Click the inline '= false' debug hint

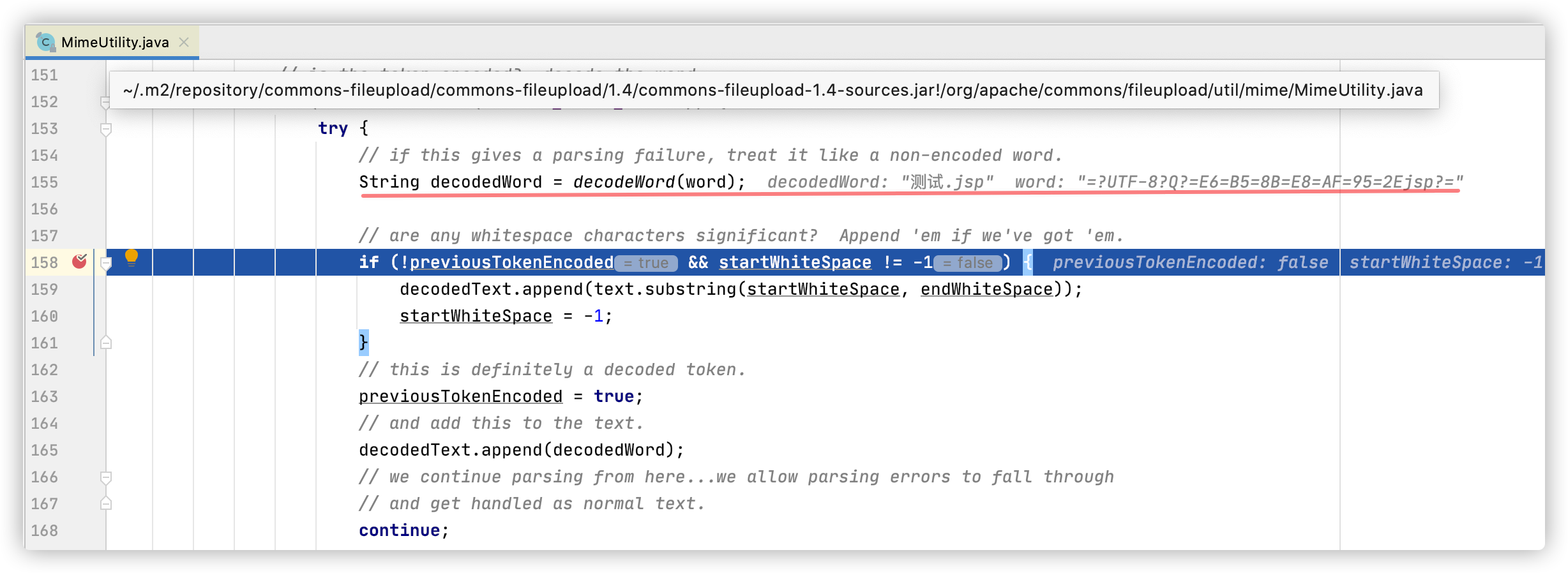[x=967, y=263]
